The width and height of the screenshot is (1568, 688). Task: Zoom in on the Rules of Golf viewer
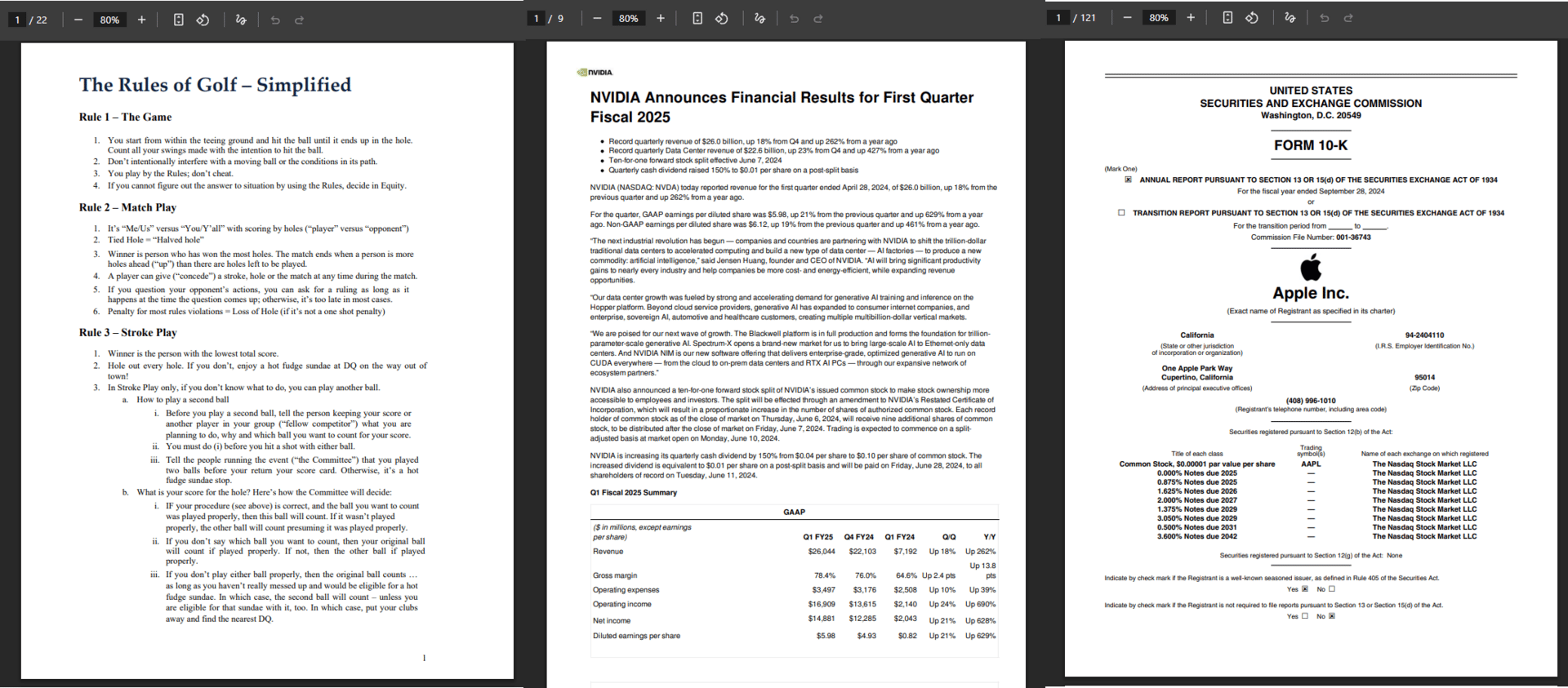[x=141, y=20]
